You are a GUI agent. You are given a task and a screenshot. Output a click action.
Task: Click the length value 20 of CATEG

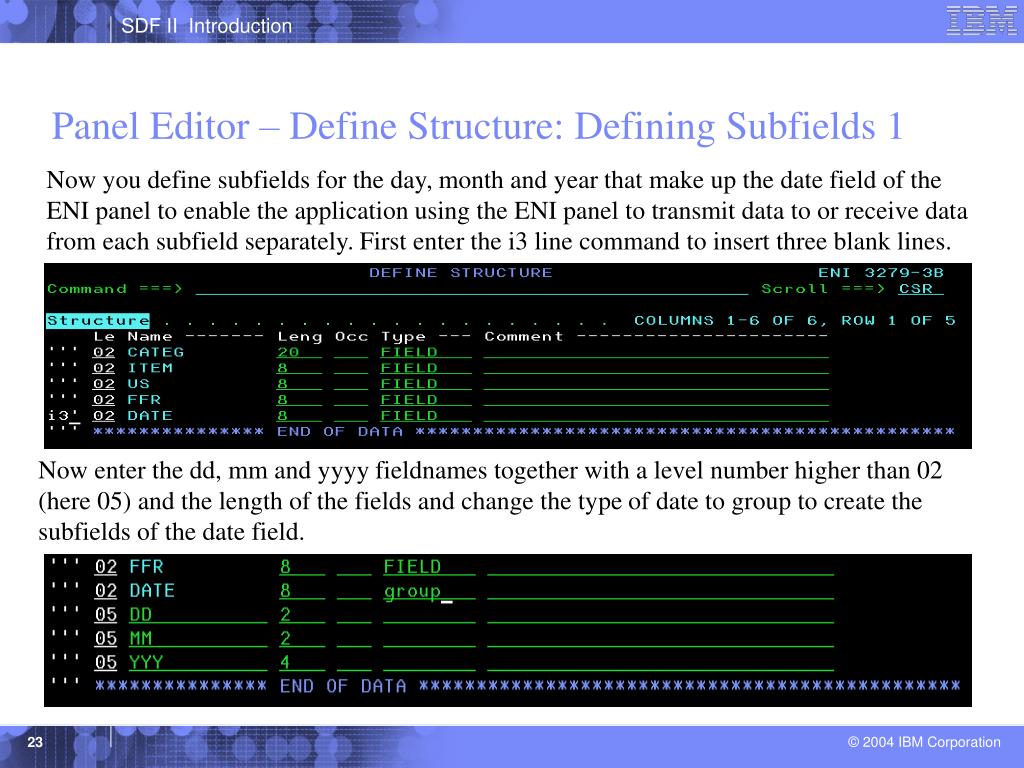[299, 352]
